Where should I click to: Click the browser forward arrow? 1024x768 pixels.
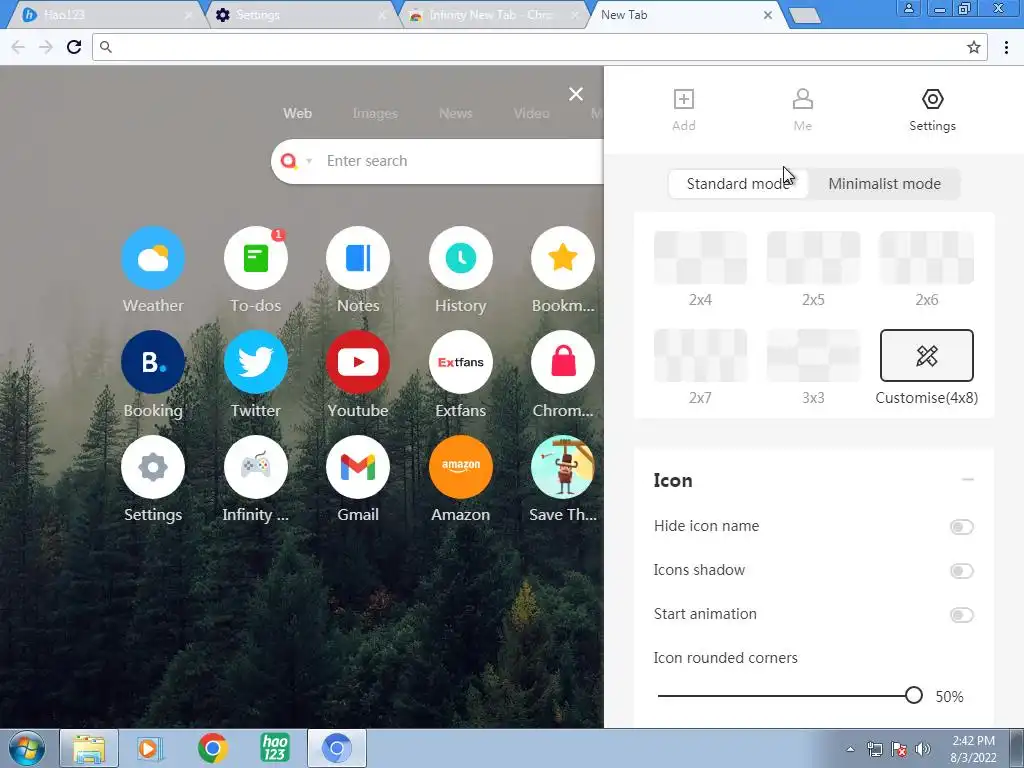click(x=46, y=47)
